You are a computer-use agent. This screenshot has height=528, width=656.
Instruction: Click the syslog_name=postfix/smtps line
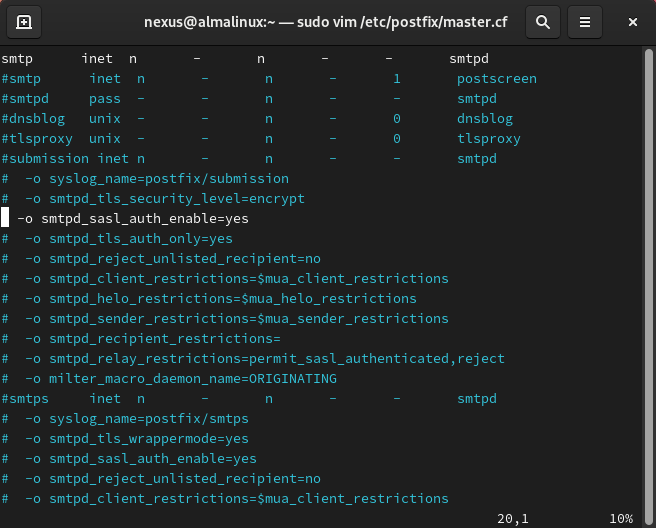tap(136, 418)
